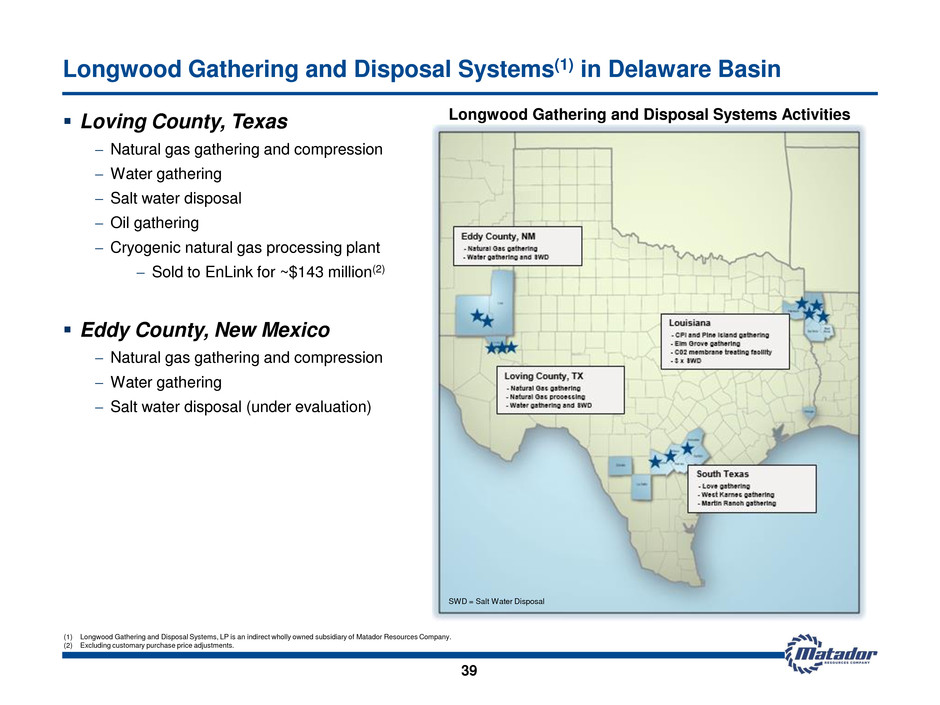
Task: Click 'Cryogenic natural gas processing plant' bullet
Action: click(245, 248)
